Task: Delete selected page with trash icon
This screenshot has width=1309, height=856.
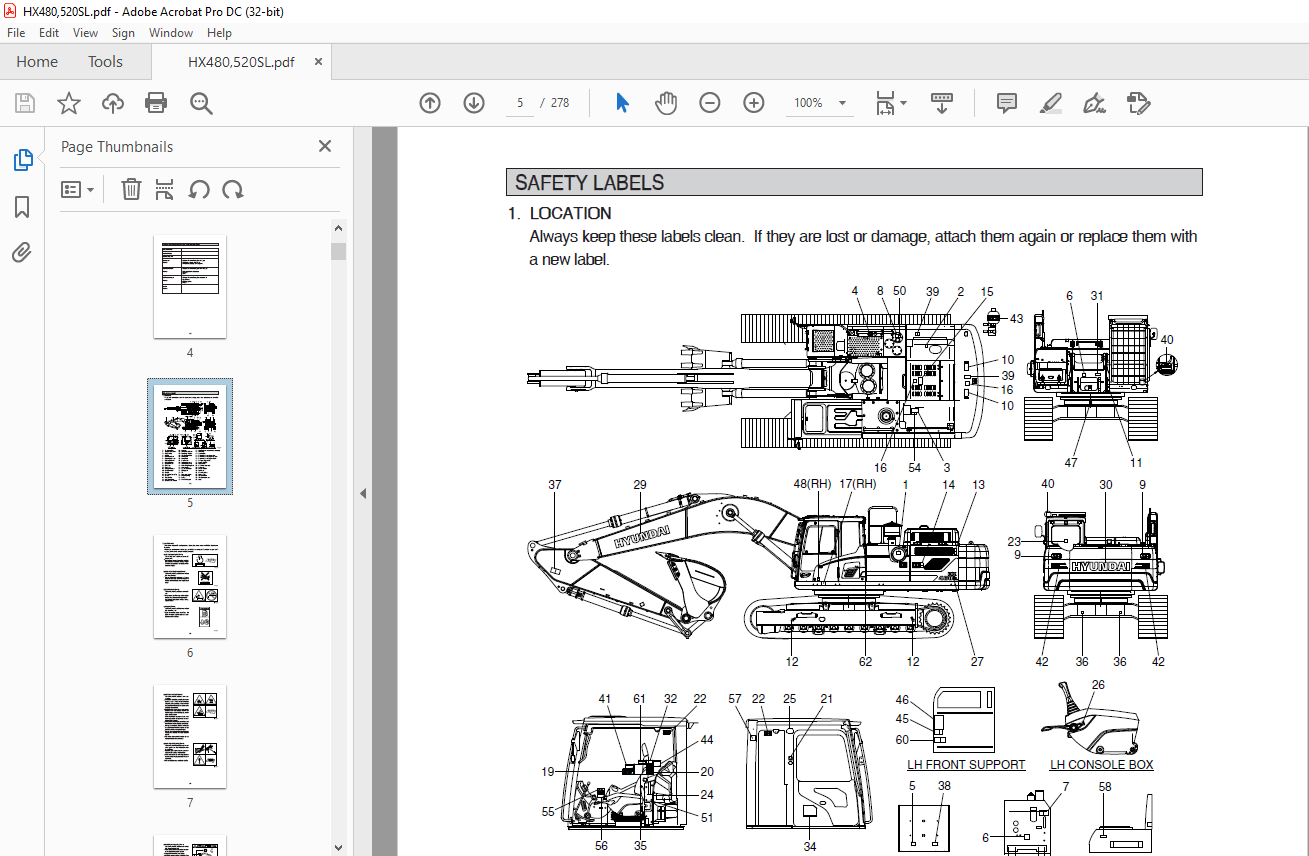Action: pyautogui.click(x=131, y=189)
